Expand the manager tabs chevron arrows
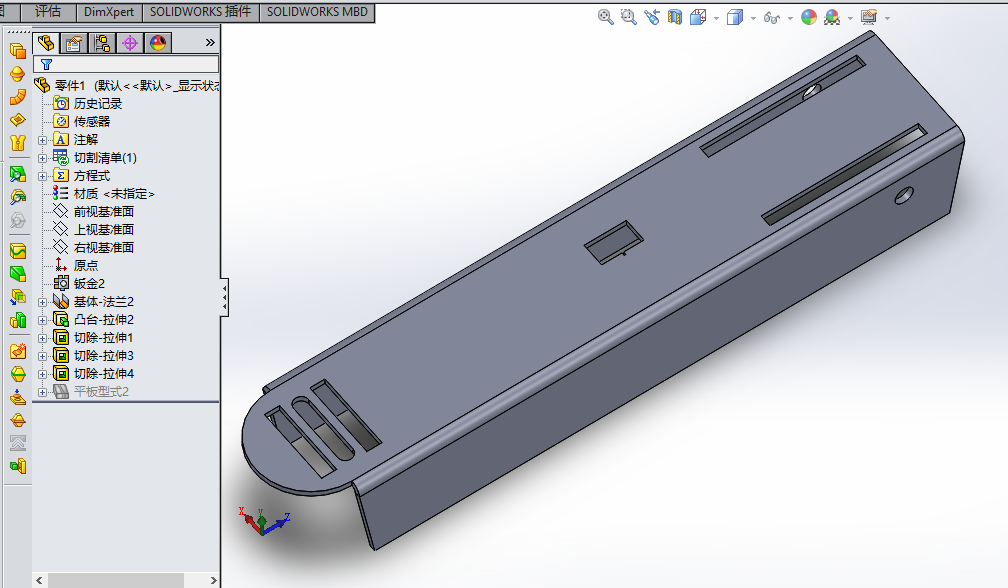Viewport: 1008px width, 588px height. tap(210, 42)
